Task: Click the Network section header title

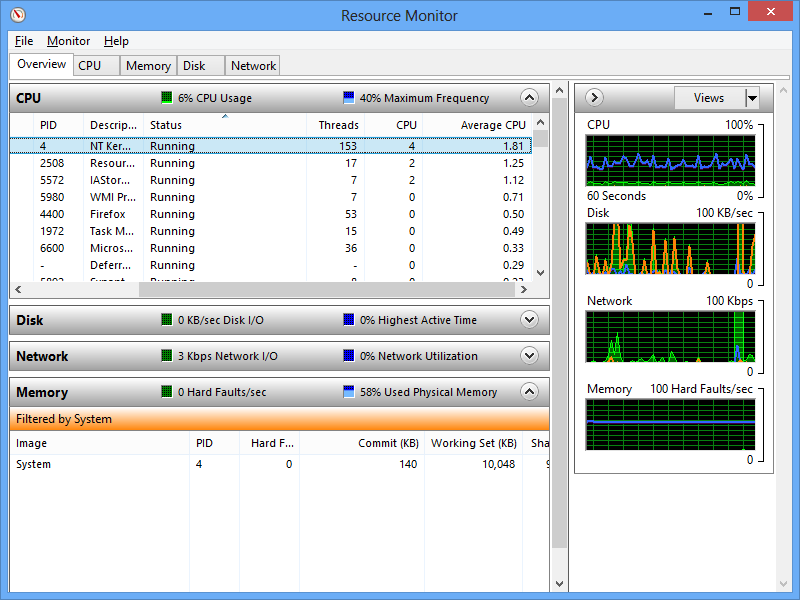Action: [x=42, y=356]
